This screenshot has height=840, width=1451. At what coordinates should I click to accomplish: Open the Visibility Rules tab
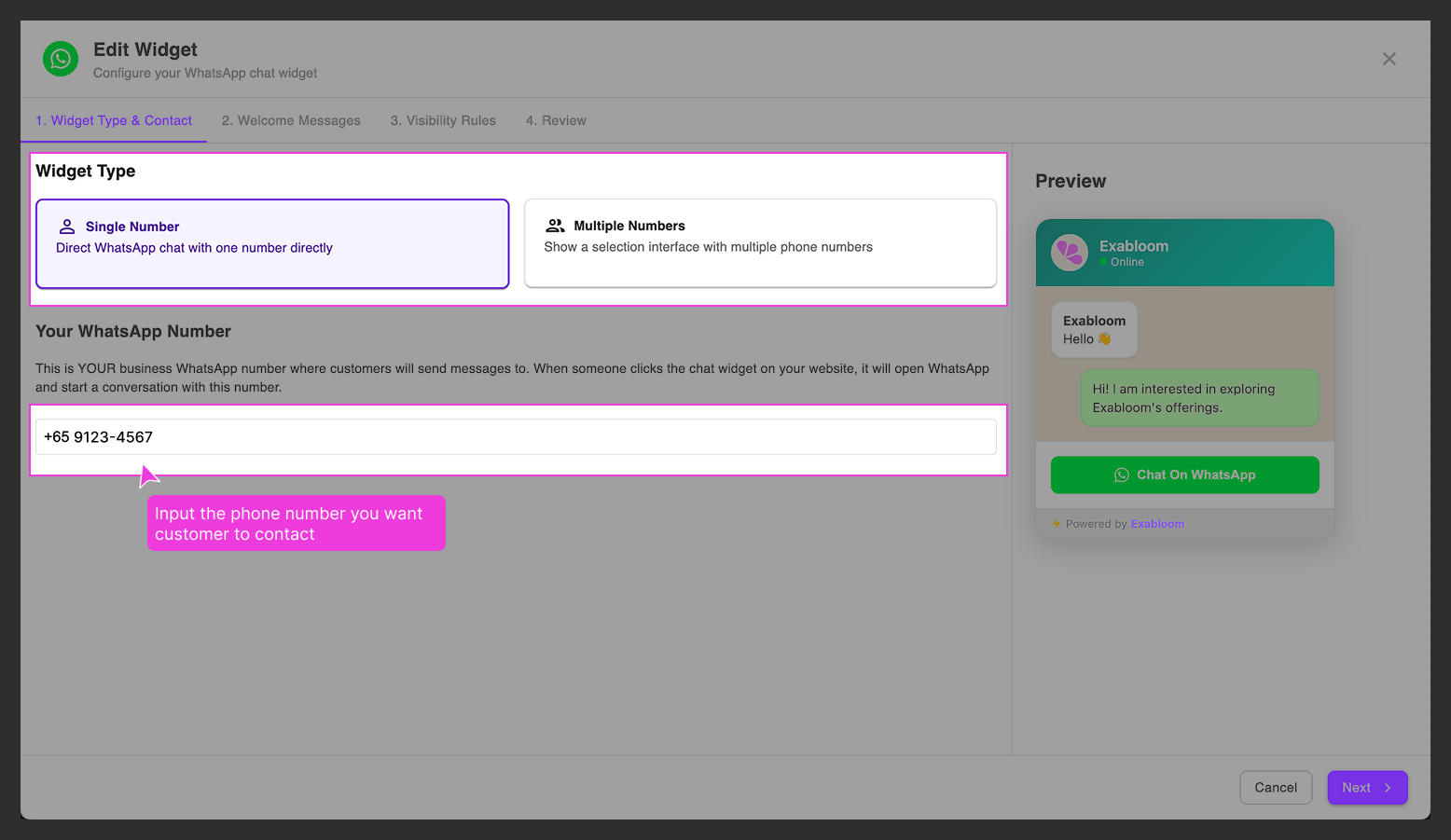click(443, 120)
